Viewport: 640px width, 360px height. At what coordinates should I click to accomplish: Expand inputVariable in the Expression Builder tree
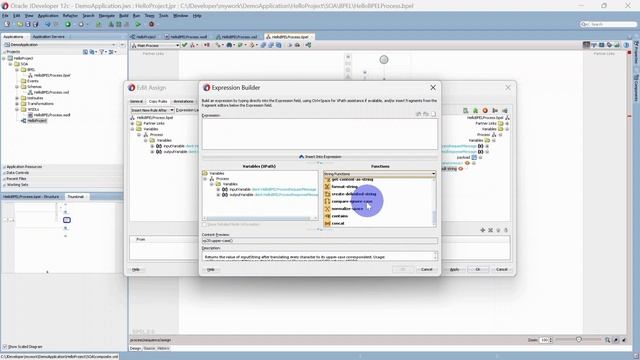coord(218,189)
